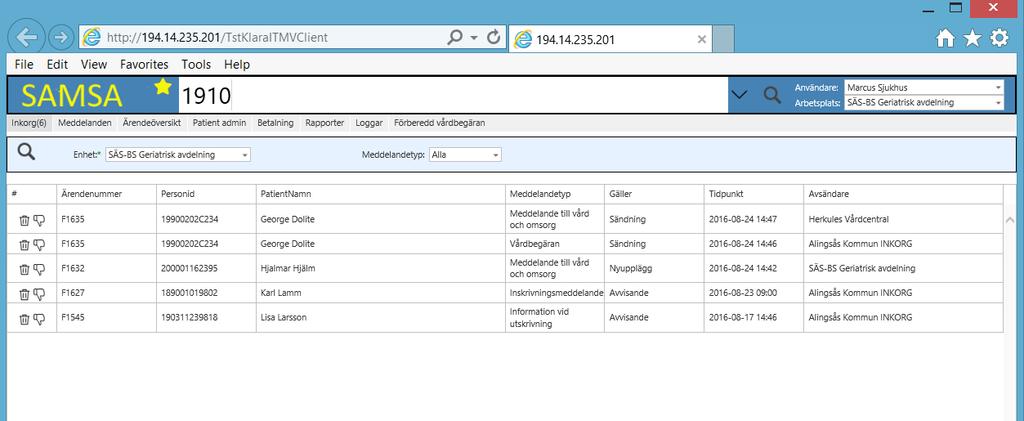This screenshot has height=421, width=1024.
Task: Switch to Meddelanden tab
Action: 85,123
